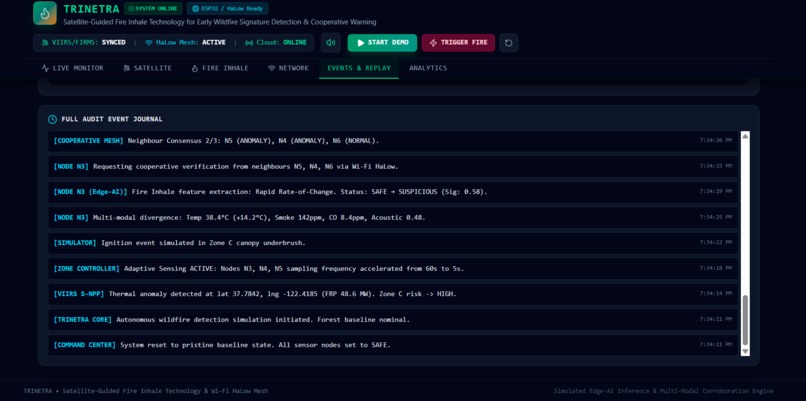
Task: Click the journal scrollbar up arrow
Action: (745, 136)
